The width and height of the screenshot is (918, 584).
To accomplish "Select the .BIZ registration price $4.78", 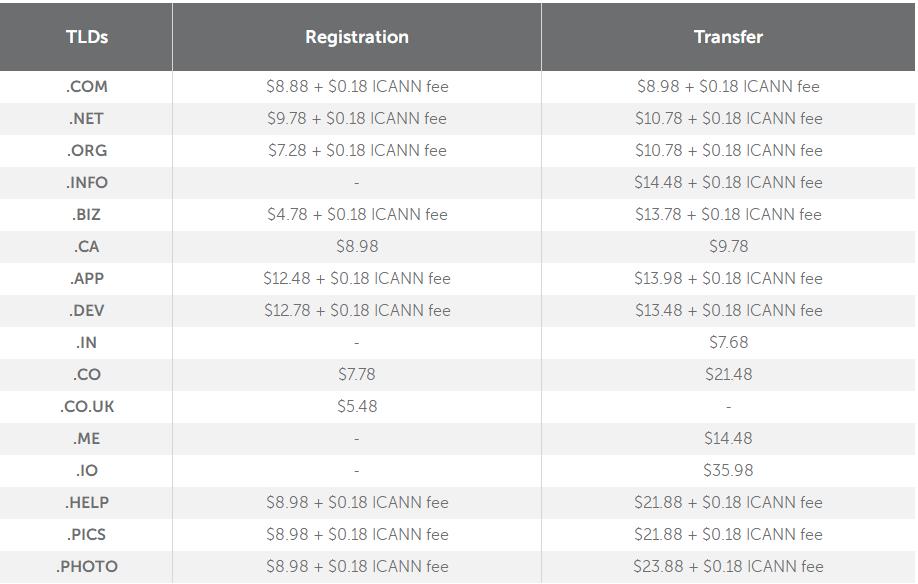I will point(357,214).
